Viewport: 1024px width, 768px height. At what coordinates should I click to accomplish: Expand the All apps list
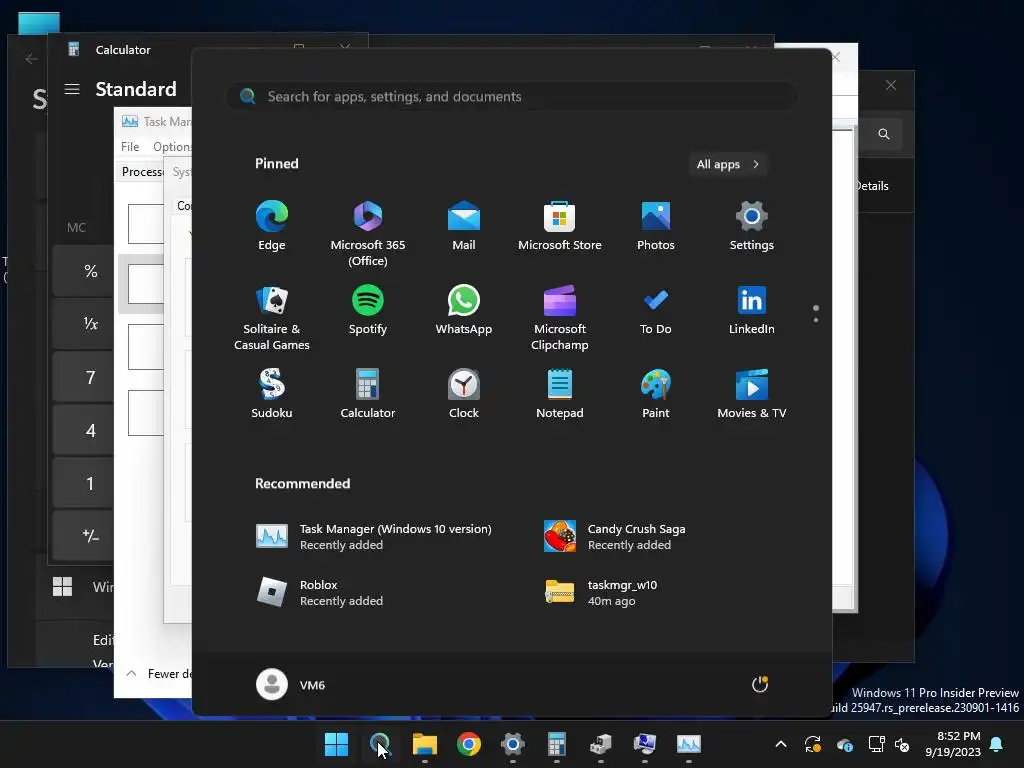728,164
